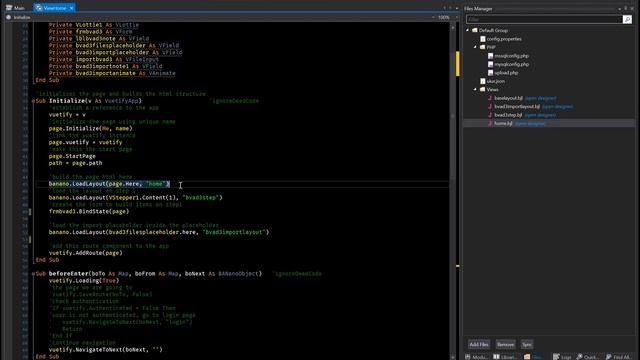Open the Find All References bottom tab

[618, 357]
